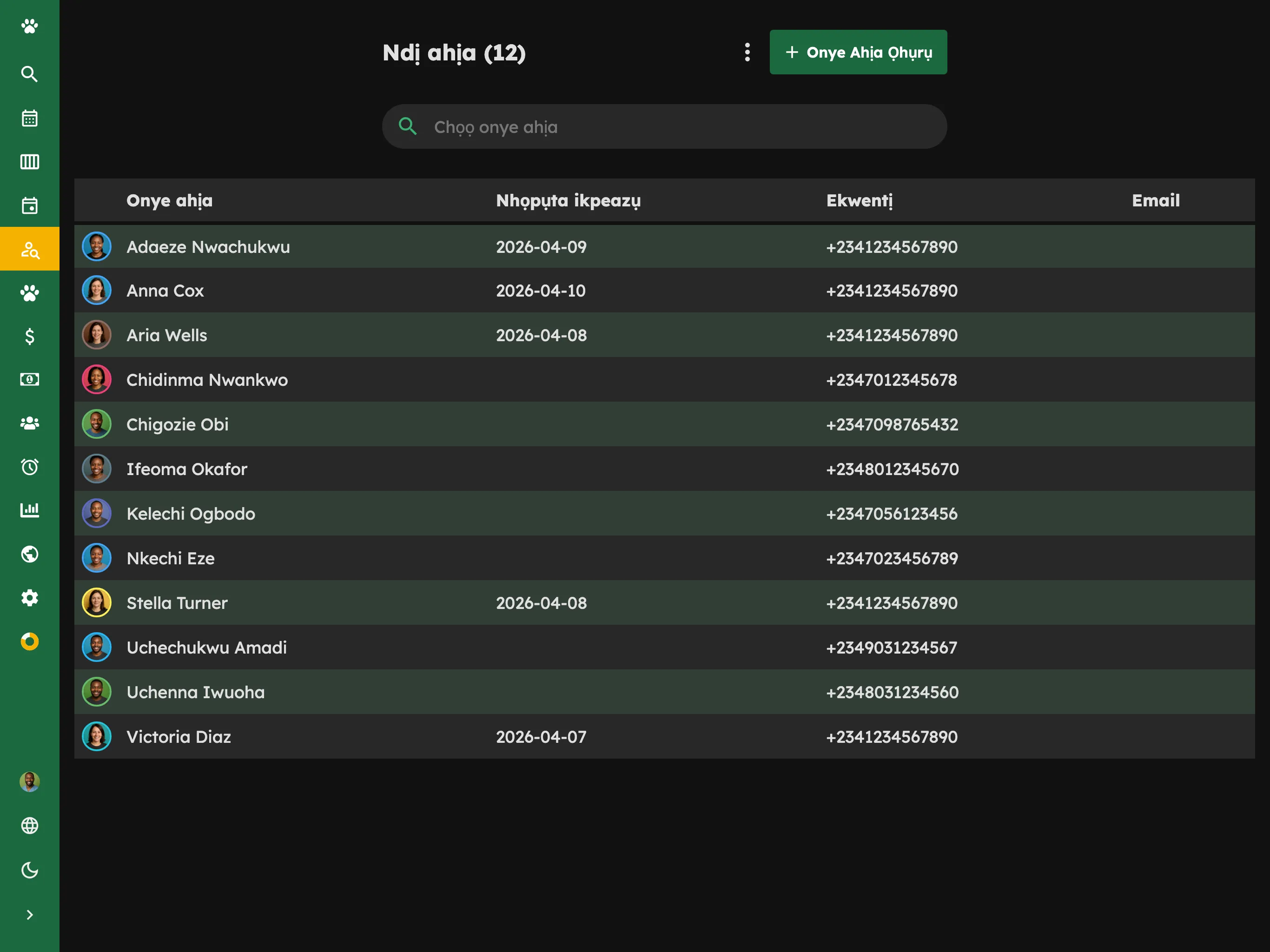
Task: Sort by Onye ahịa column header
Action: coord(169,200)
